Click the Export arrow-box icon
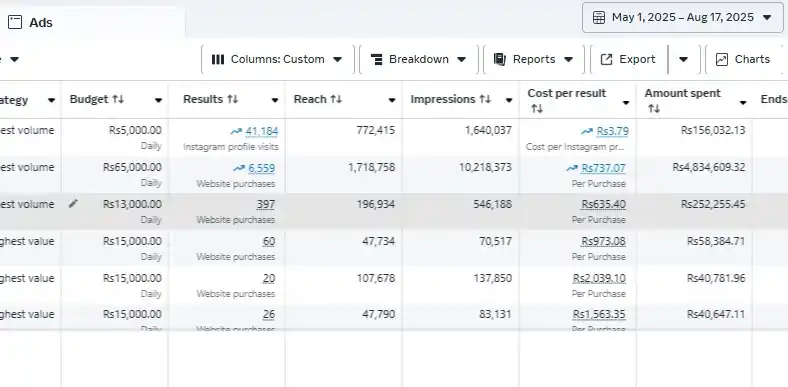 coord(607,59)
